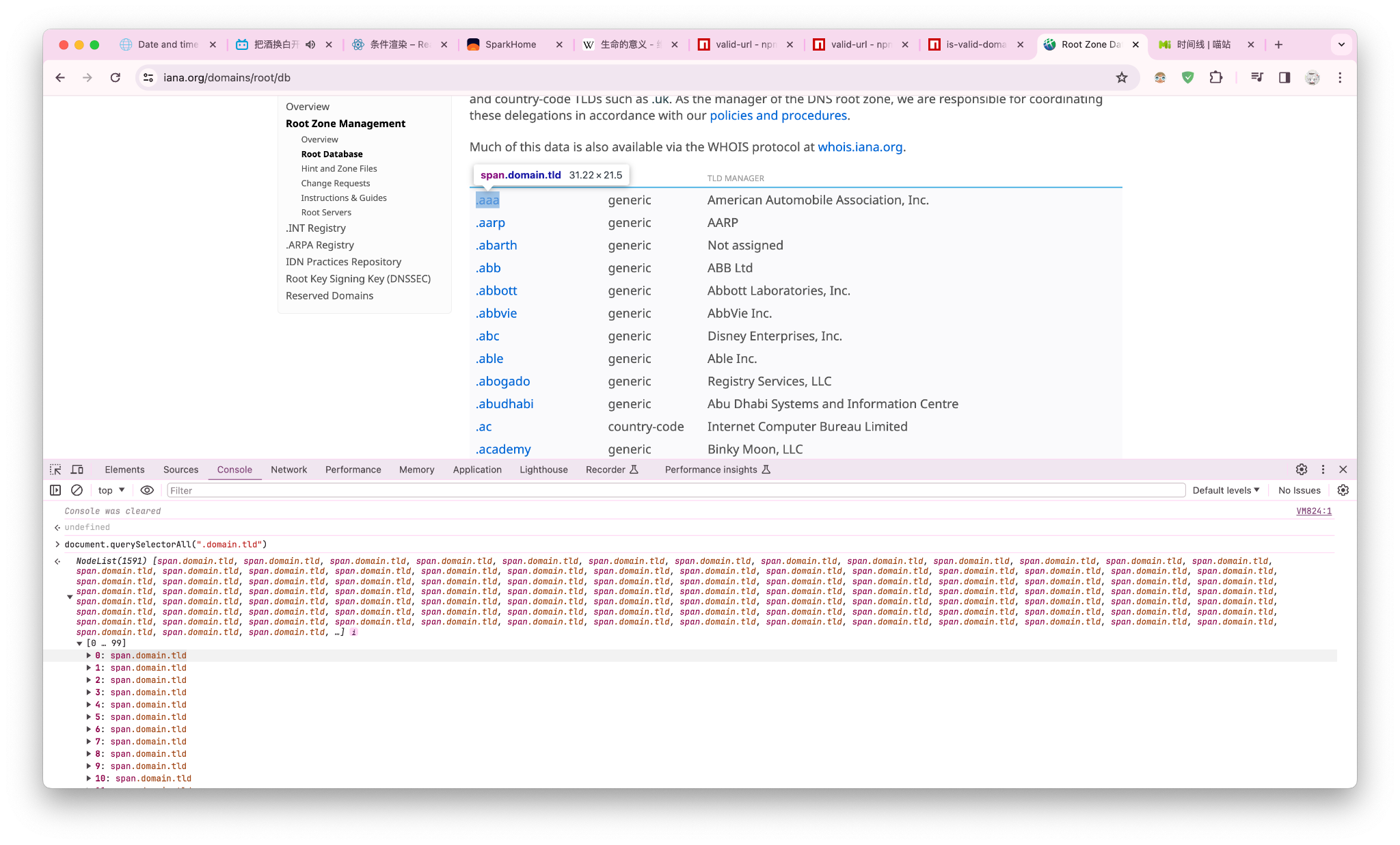Open the '.abbott' TLD database entry
The height and width of the screenshot is (845, 1400).
[x=496, y=291]
